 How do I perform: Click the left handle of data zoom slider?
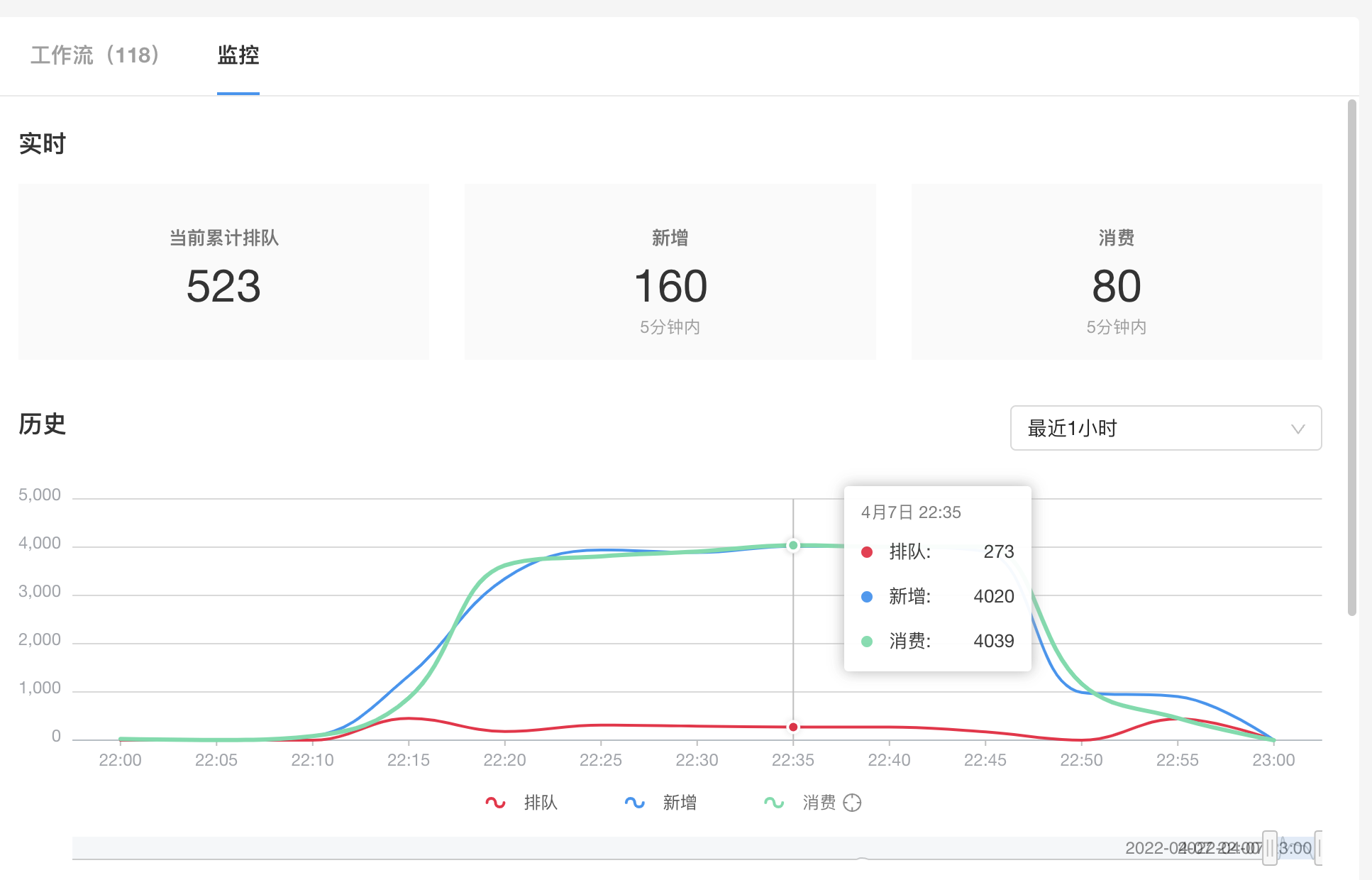coord(1269,848)
